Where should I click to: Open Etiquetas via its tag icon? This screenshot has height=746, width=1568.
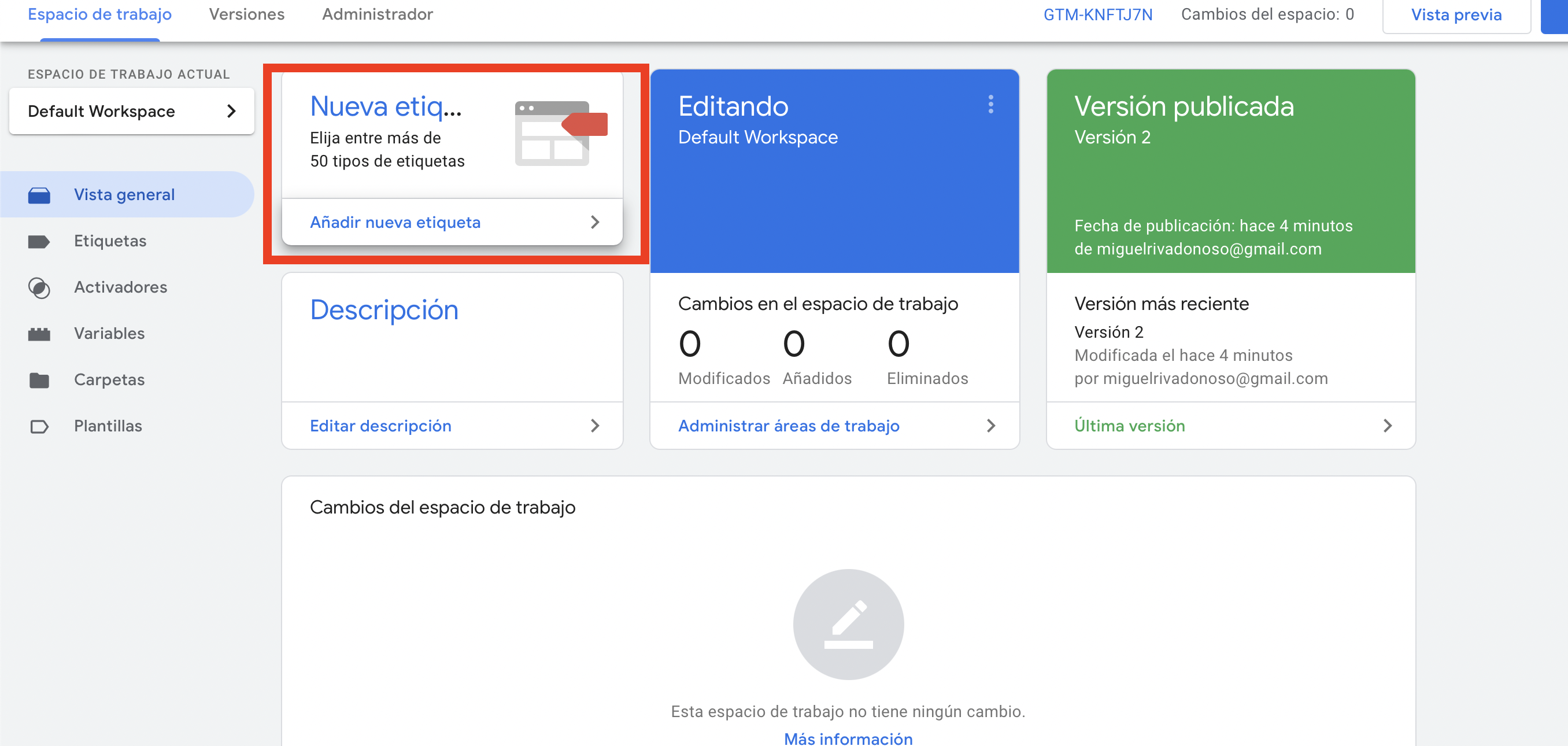39,241
